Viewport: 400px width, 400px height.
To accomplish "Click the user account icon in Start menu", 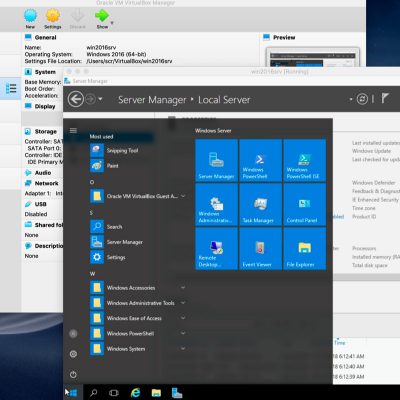I will 73,333.
